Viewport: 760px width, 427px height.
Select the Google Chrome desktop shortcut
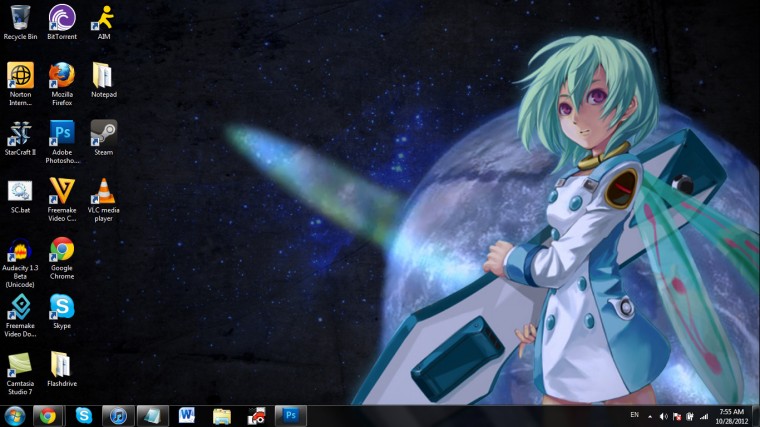pyautogui.click(x=62, y=258)
